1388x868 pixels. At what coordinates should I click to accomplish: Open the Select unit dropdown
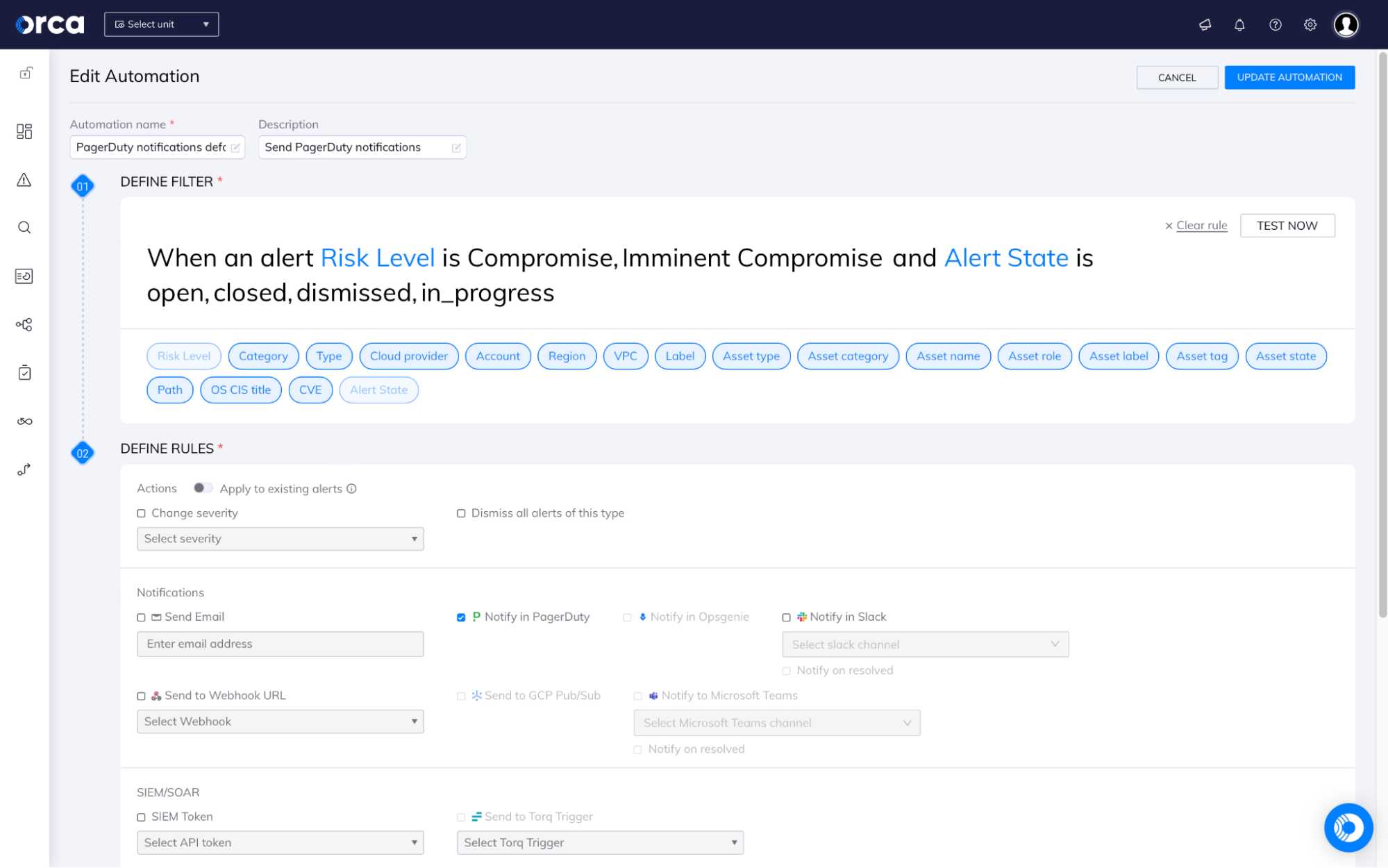click(x=161, y=24)
